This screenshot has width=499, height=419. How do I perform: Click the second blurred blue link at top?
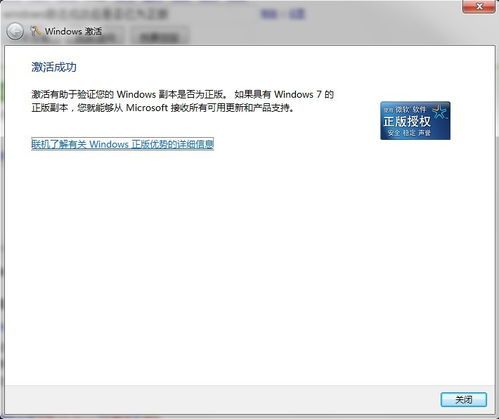296,14
